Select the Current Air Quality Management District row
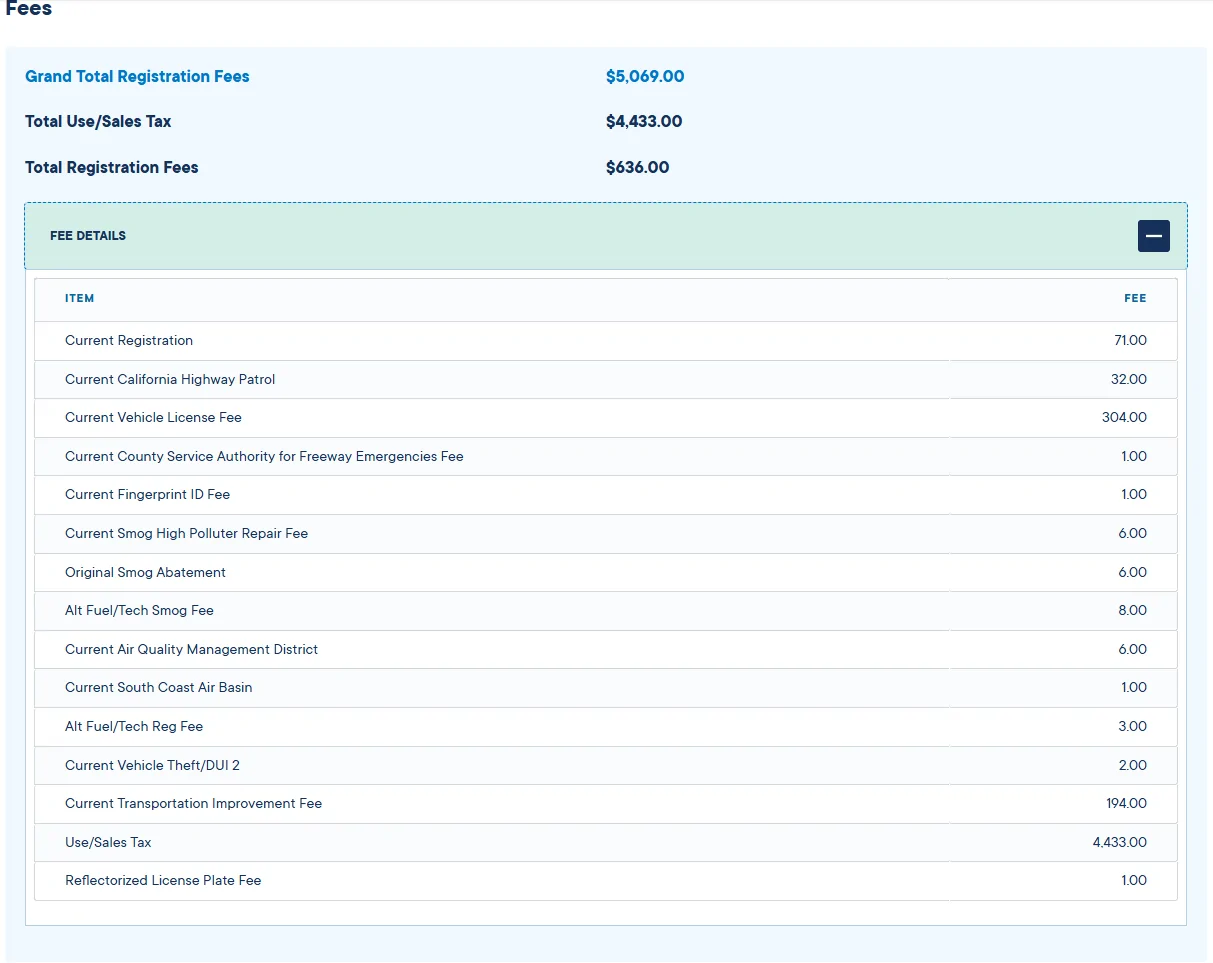1213x963 pixels. 606,650
